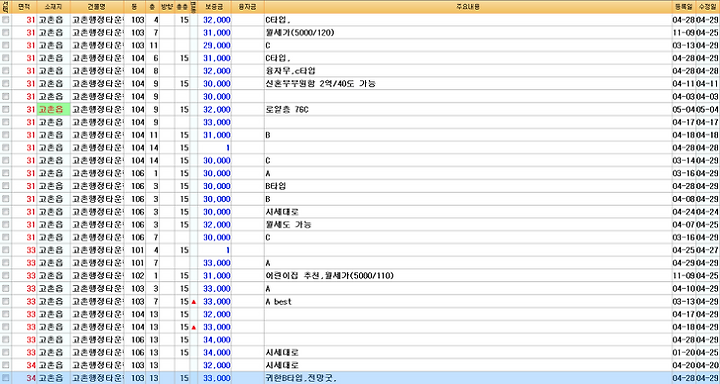Click 04-08 registration date cell

click(x=684, y=199)
